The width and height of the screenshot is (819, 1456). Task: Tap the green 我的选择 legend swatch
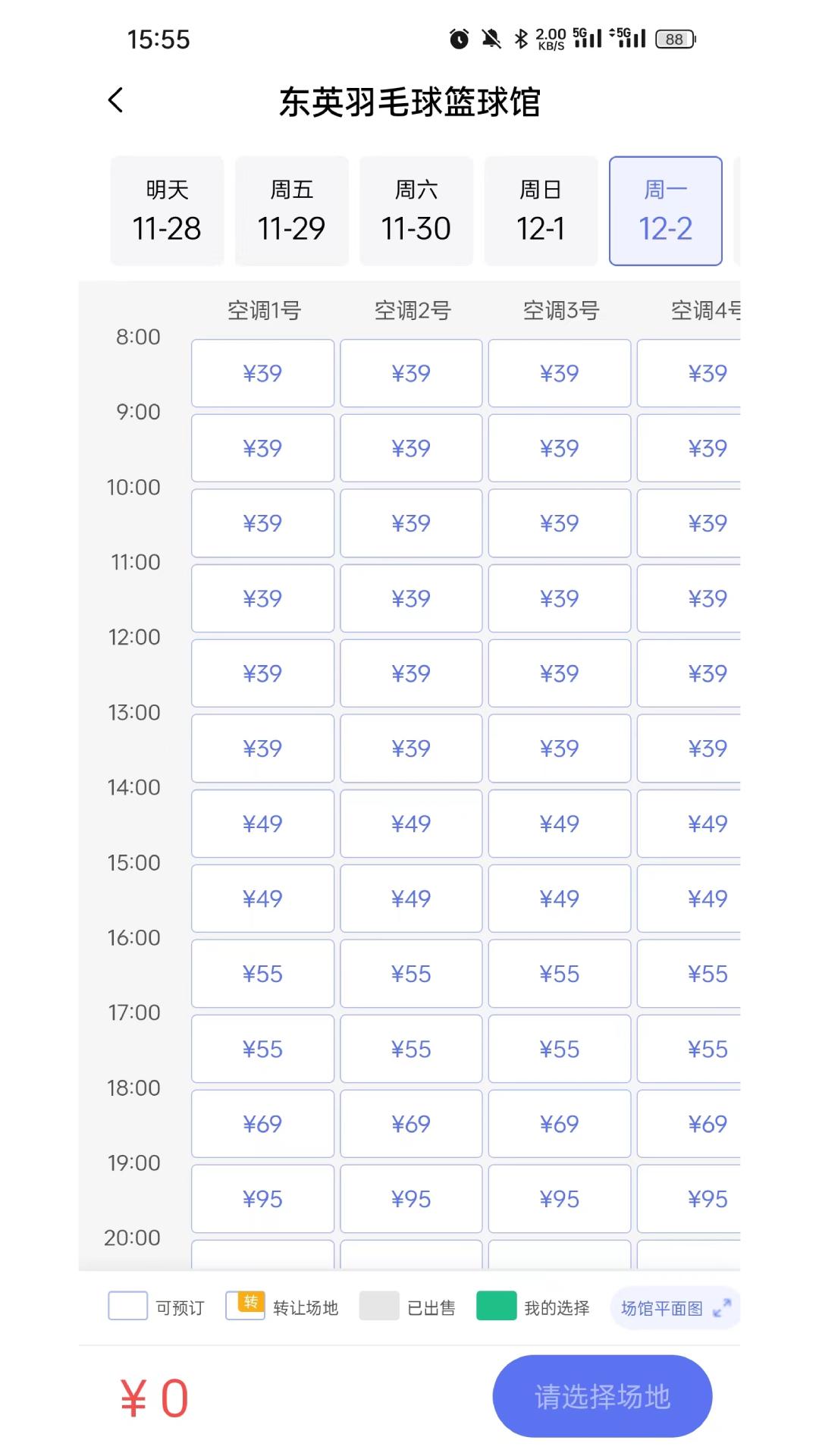click(x=497, y=1306)
